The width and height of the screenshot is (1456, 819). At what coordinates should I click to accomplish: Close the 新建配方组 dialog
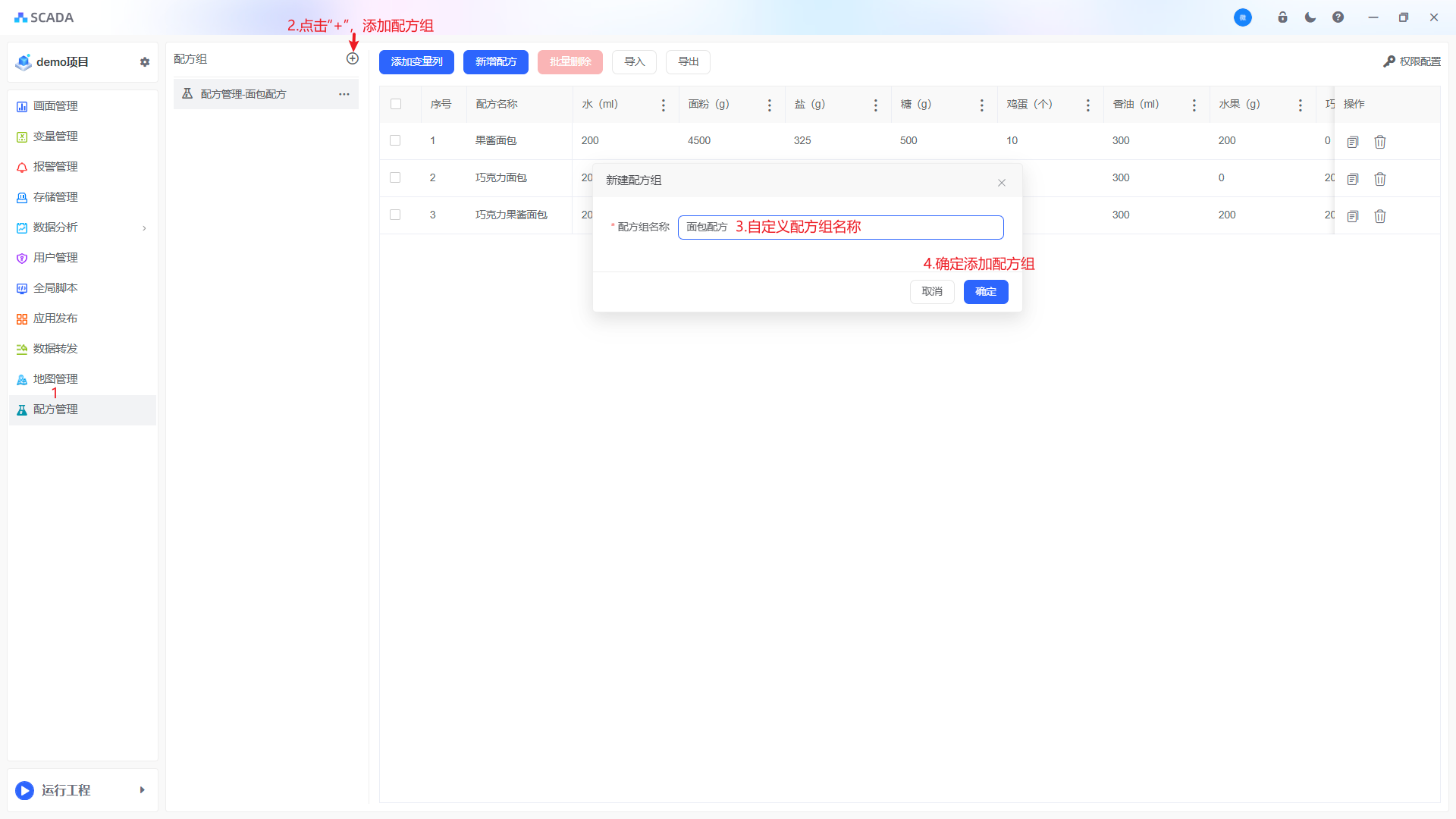tap(1002, 183)
